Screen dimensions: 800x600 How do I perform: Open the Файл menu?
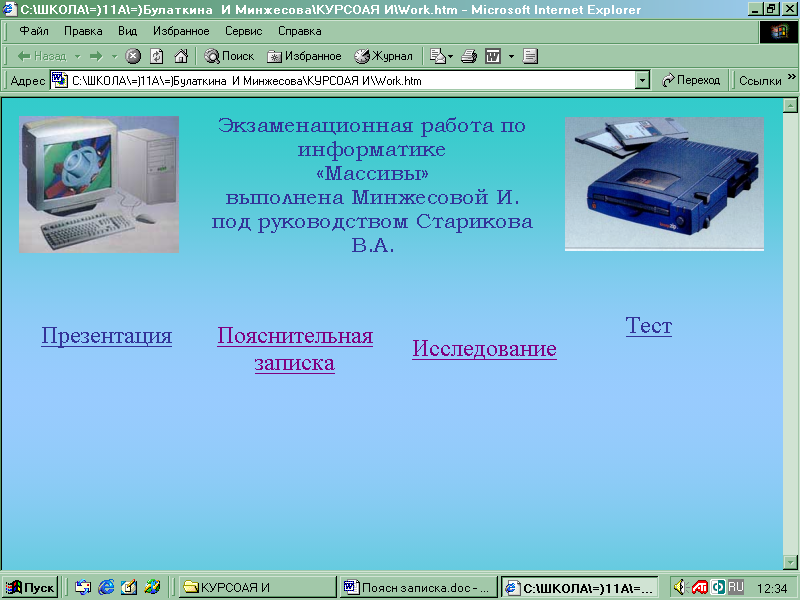click(x=34, y=31)
